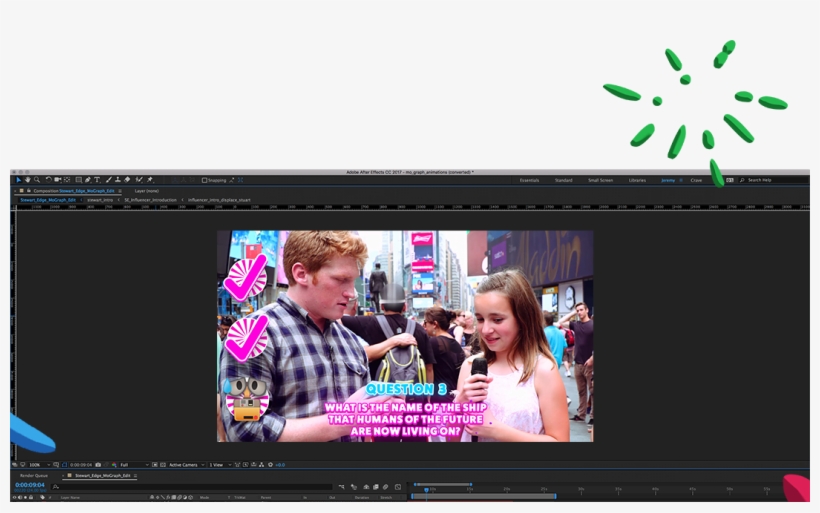Toggle the Frame Blending timeline switch
Viewport: 820px width, 513px height.
(375, 487)
